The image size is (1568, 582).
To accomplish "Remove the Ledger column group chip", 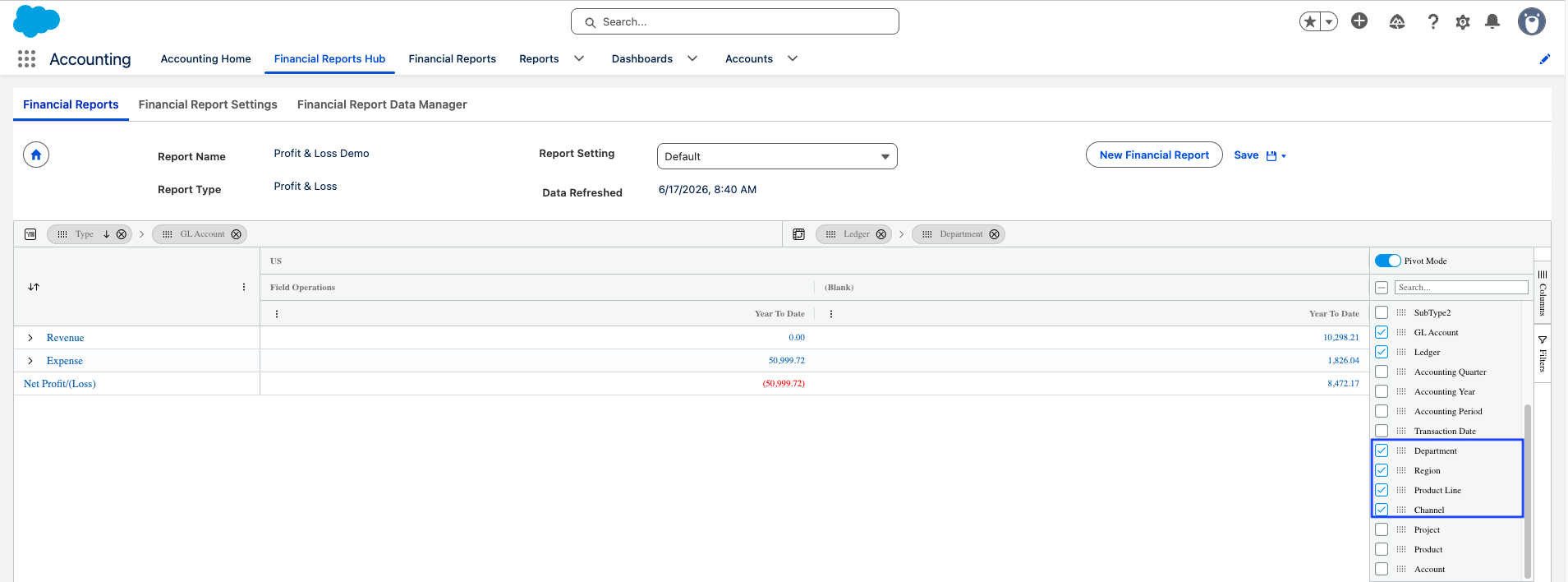I will 881,234.
